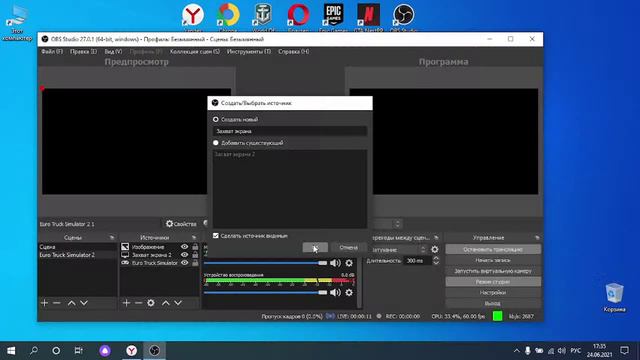Move source up in Источники panel
Viewport: 640px width, 360px height.
[165, 303]
